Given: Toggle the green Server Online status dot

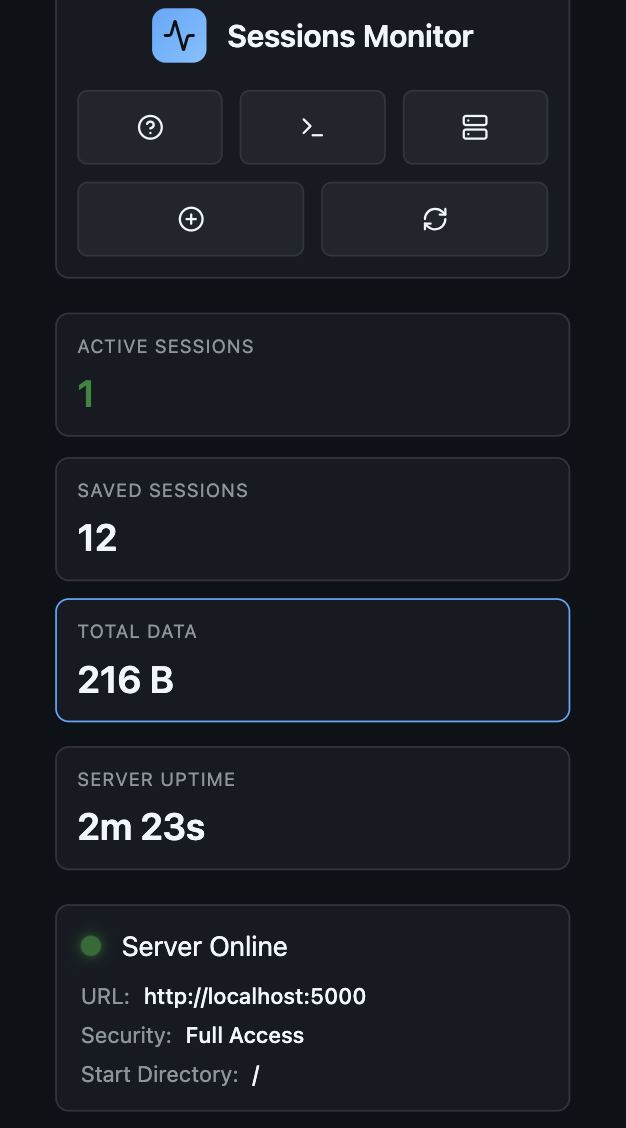Looking at the screenshot, I should tap(90, 945).
